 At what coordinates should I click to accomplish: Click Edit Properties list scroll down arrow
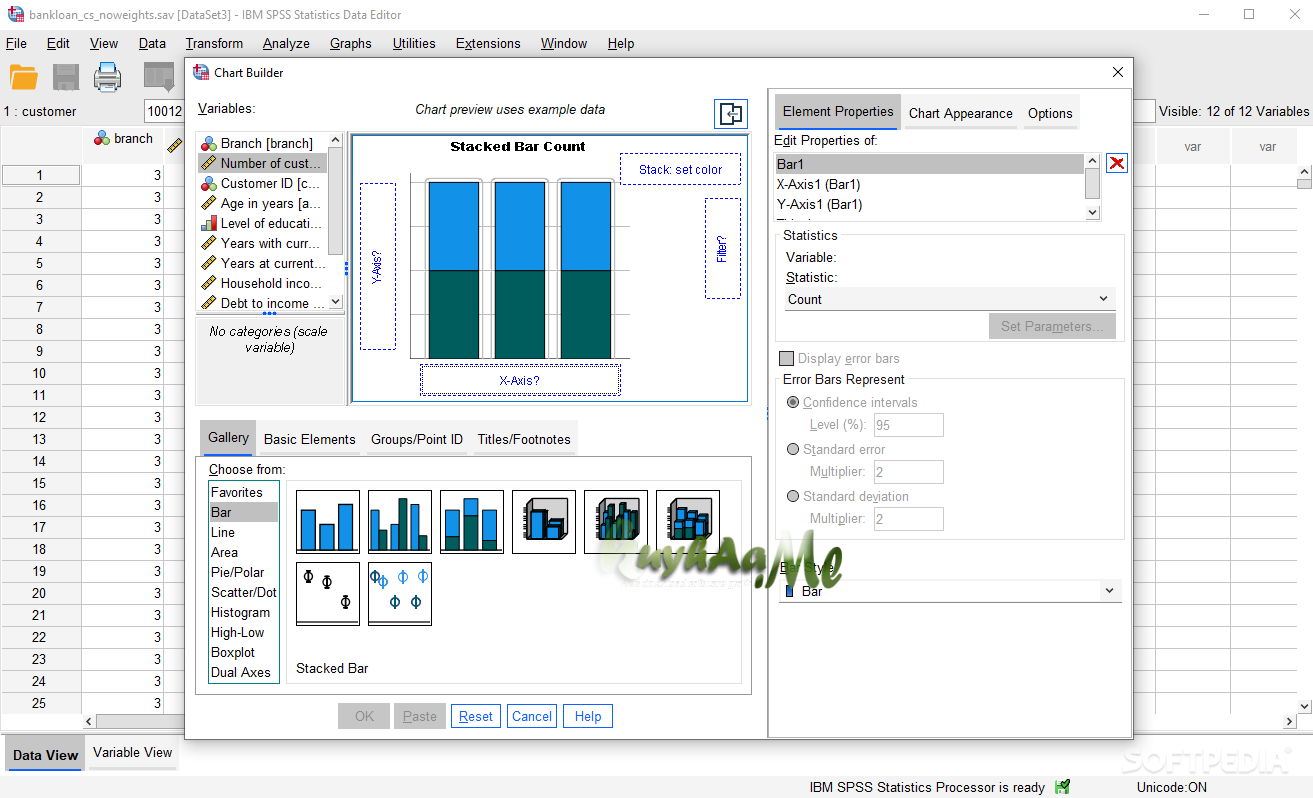coord(1092,212)
